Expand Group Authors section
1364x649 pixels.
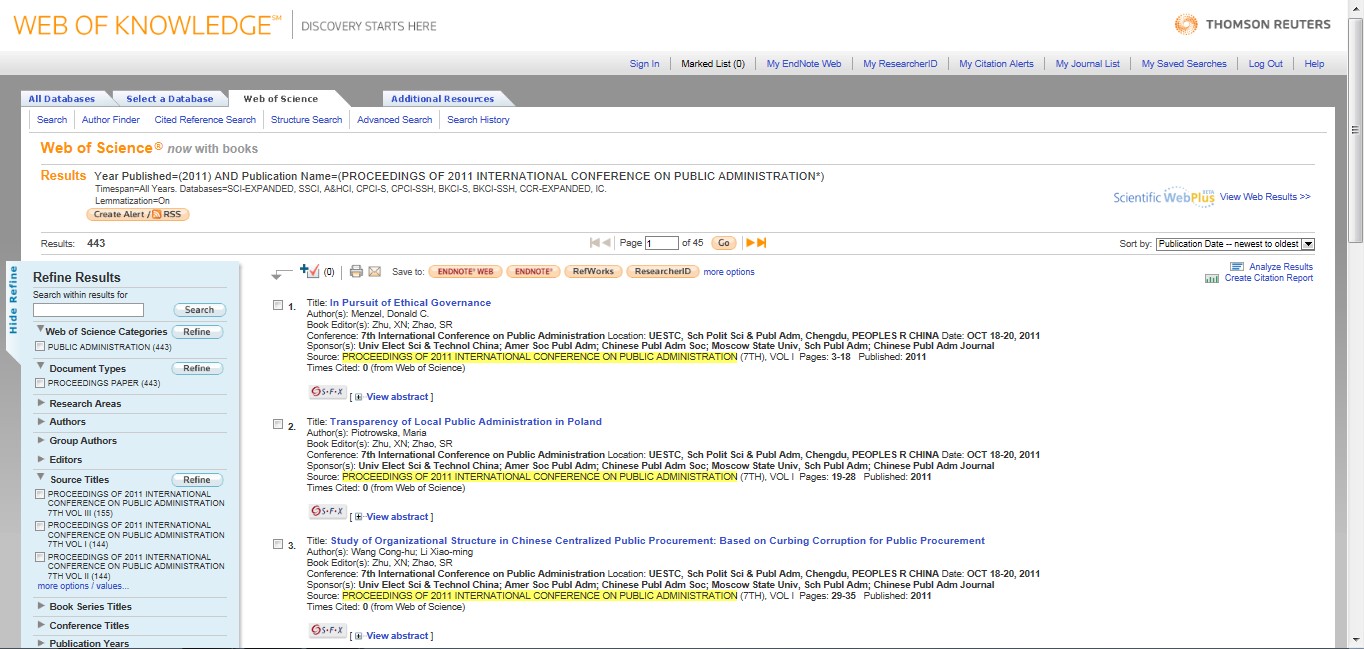pyautogui.click(x=41, y=440)
